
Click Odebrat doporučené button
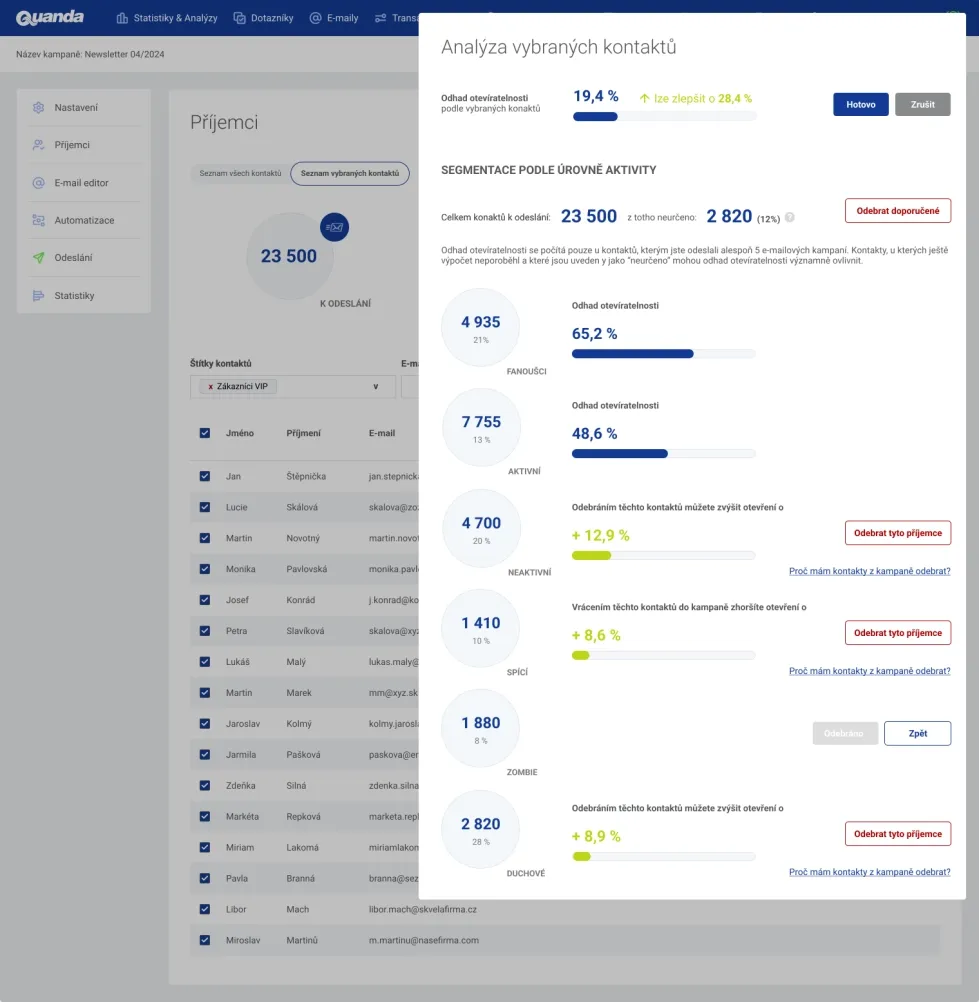coord(898,211)
